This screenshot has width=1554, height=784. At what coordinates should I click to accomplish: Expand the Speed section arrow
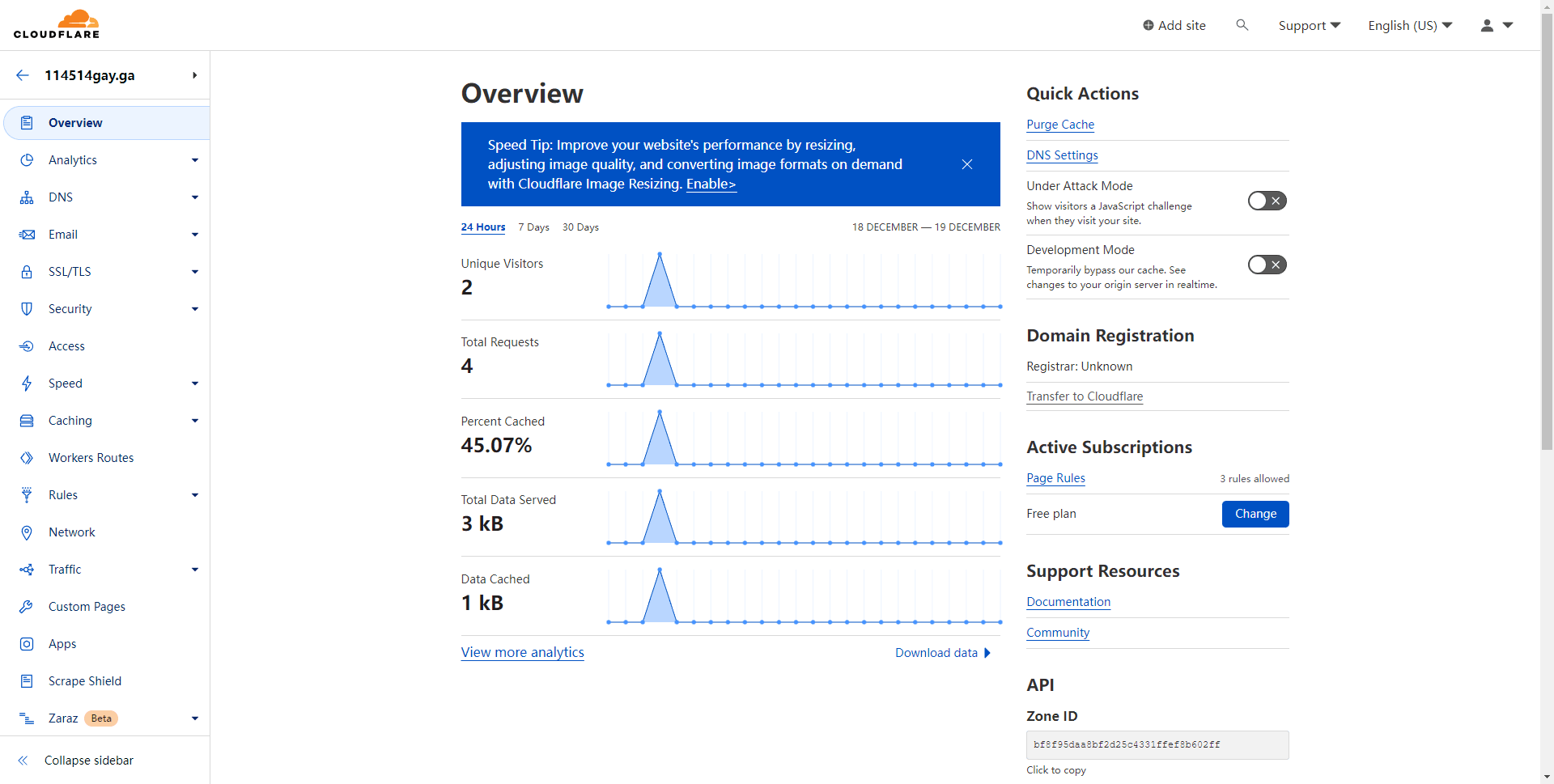(195, 384)
